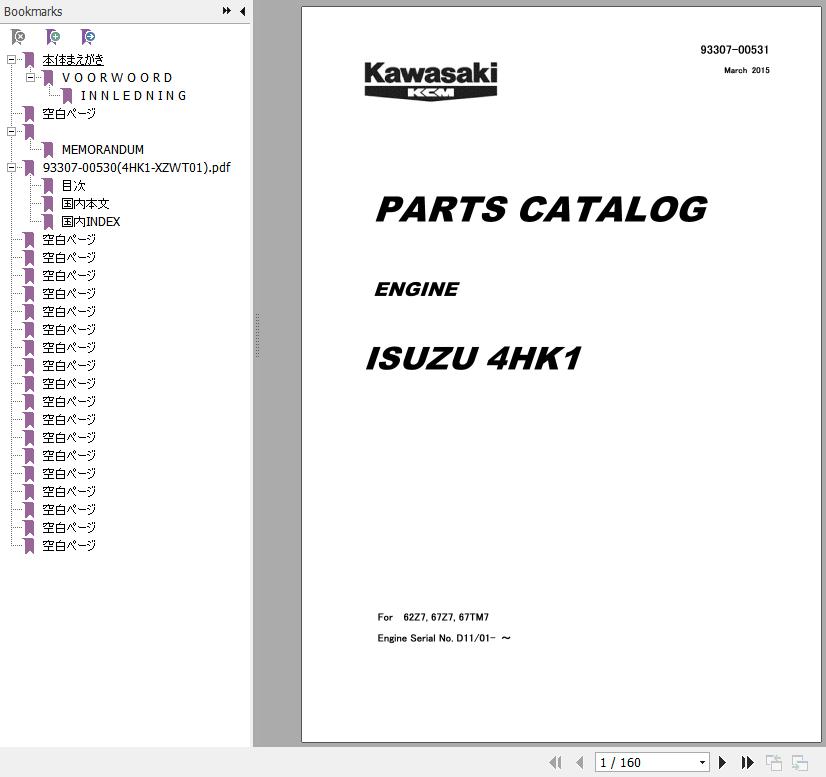Jump to the last page
Image resolution: width=826 pixels, height=777 pixels.
748,762
